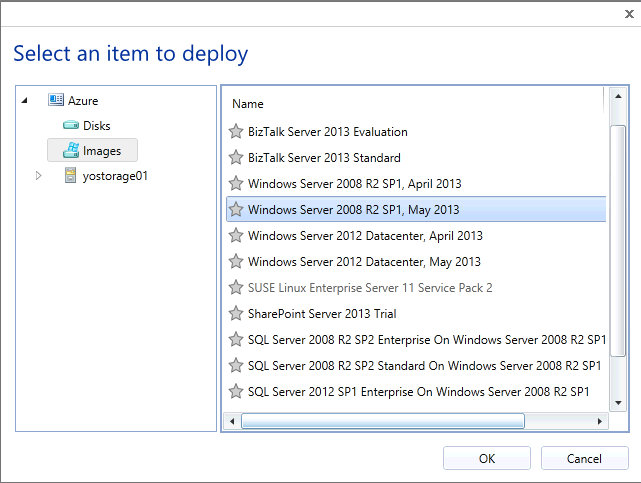Sort list by the Name column header
641x483 pixels.
tap(248, 104)
